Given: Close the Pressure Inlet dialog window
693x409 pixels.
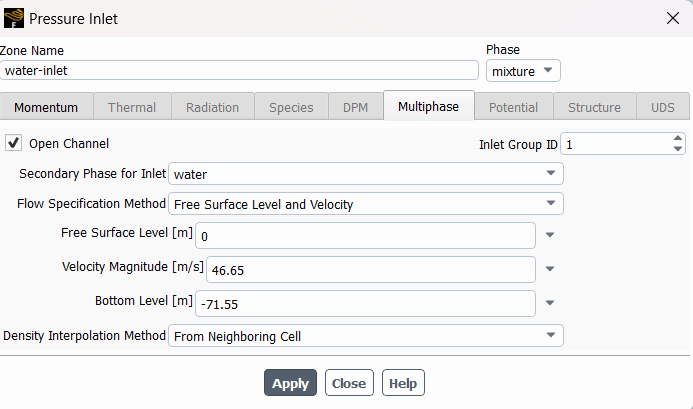Looking at the screenshot, I should (x=672, y=18).
